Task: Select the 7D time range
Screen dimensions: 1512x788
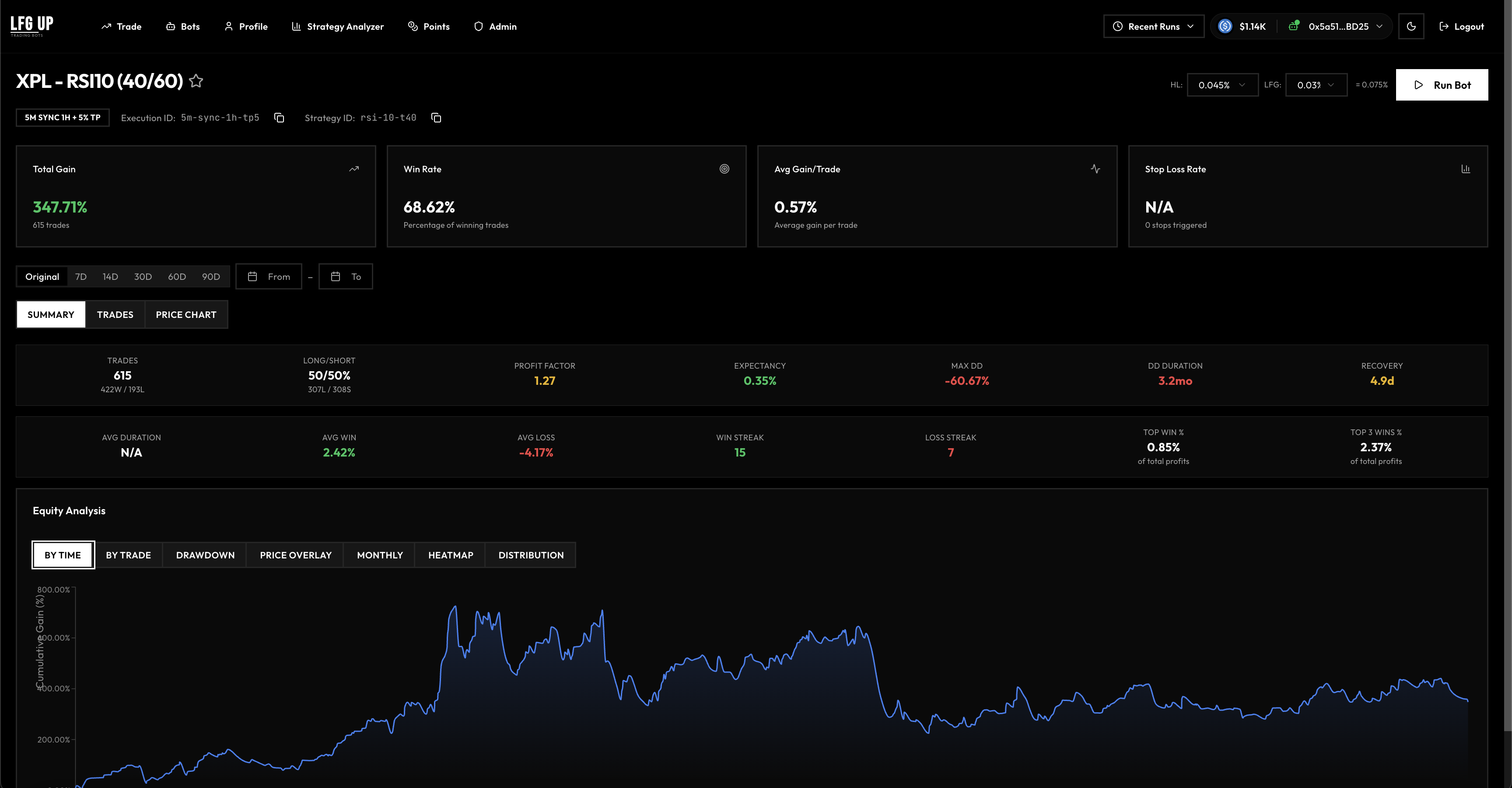Action: coord(81,276)
